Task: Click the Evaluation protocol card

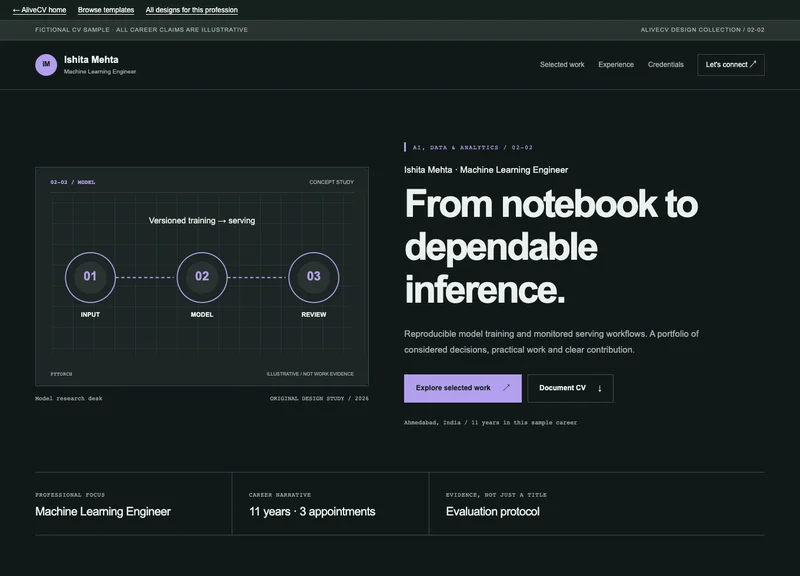Action: pos(597,504)
